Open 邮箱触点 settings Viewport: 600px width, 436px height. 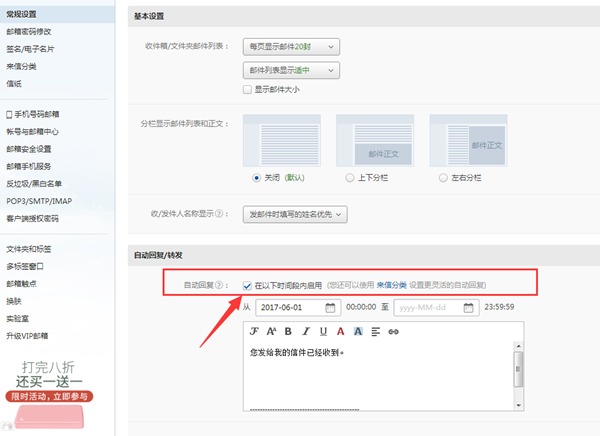click(x=21, y=284)
